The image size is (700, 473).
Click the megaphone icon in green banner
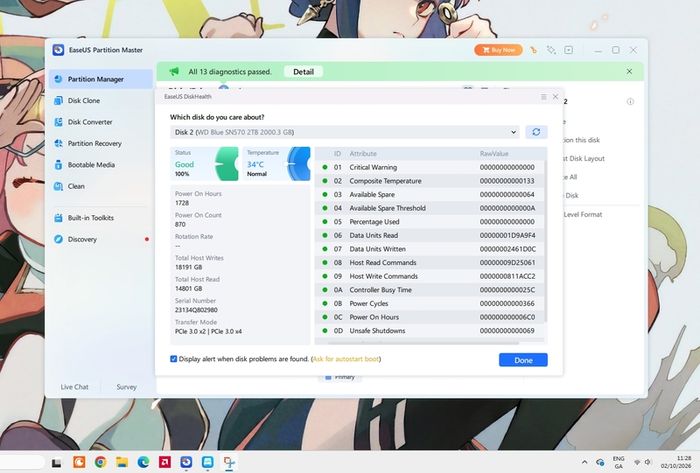pyautogui.click(x=174, y=71)
